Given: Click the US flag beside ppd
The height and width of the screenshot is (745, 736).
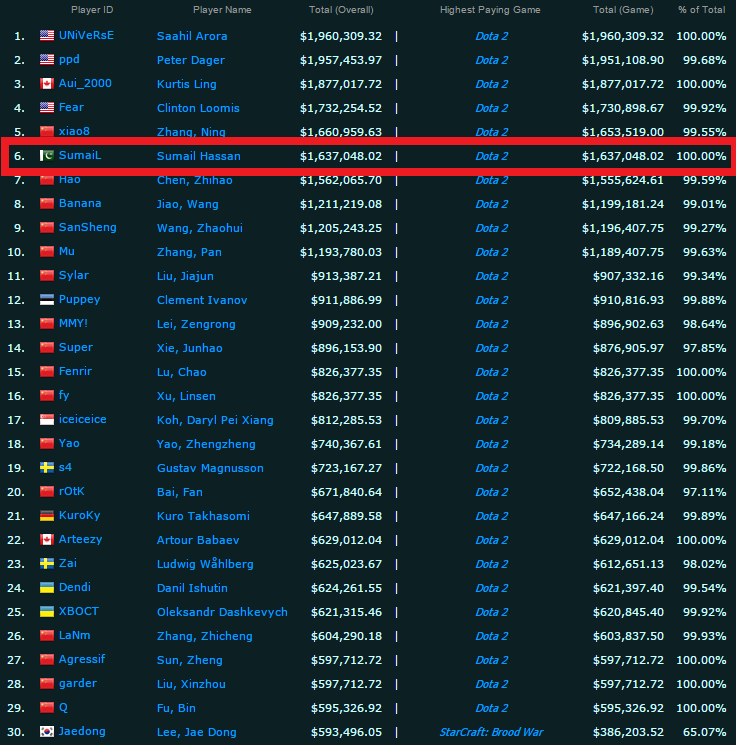Looking at the screenshot, I should [47, 59].
